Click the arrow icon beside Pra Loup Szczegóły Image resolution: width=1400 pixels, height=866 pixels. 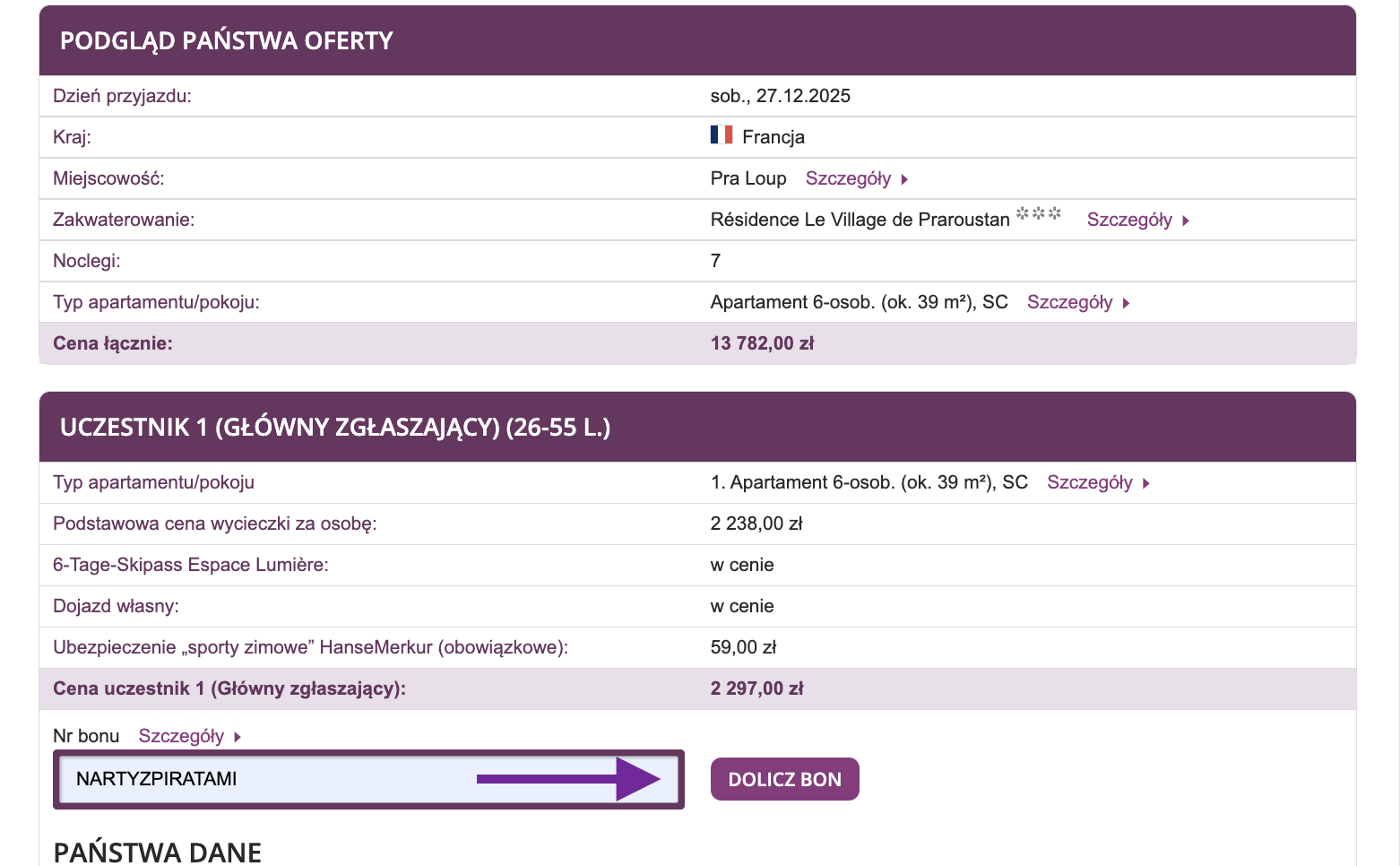(x=905, y=179)
